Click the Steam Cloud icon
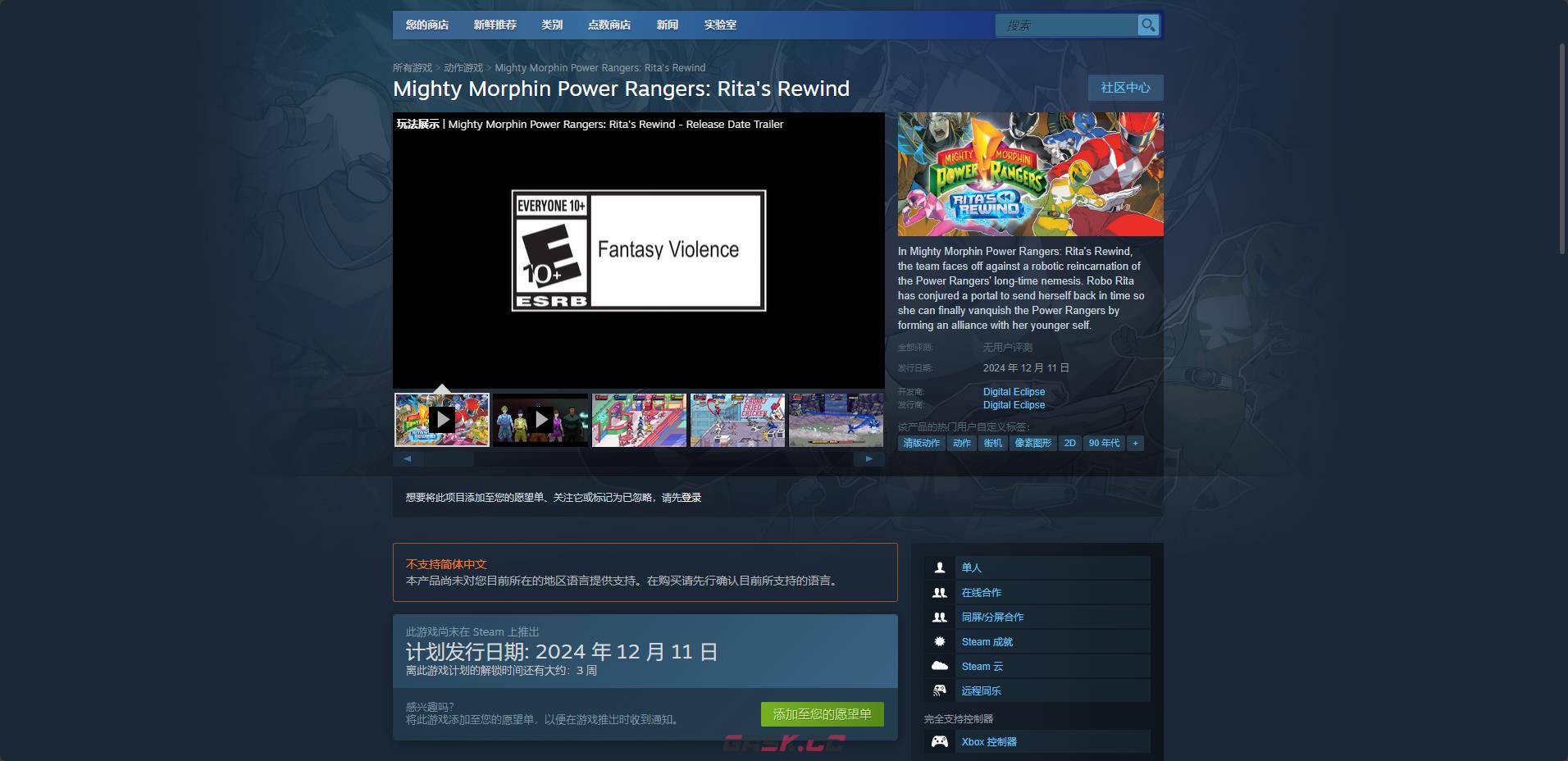The width and height of the screenshot is (1568, 761). (x=940, y=666)
